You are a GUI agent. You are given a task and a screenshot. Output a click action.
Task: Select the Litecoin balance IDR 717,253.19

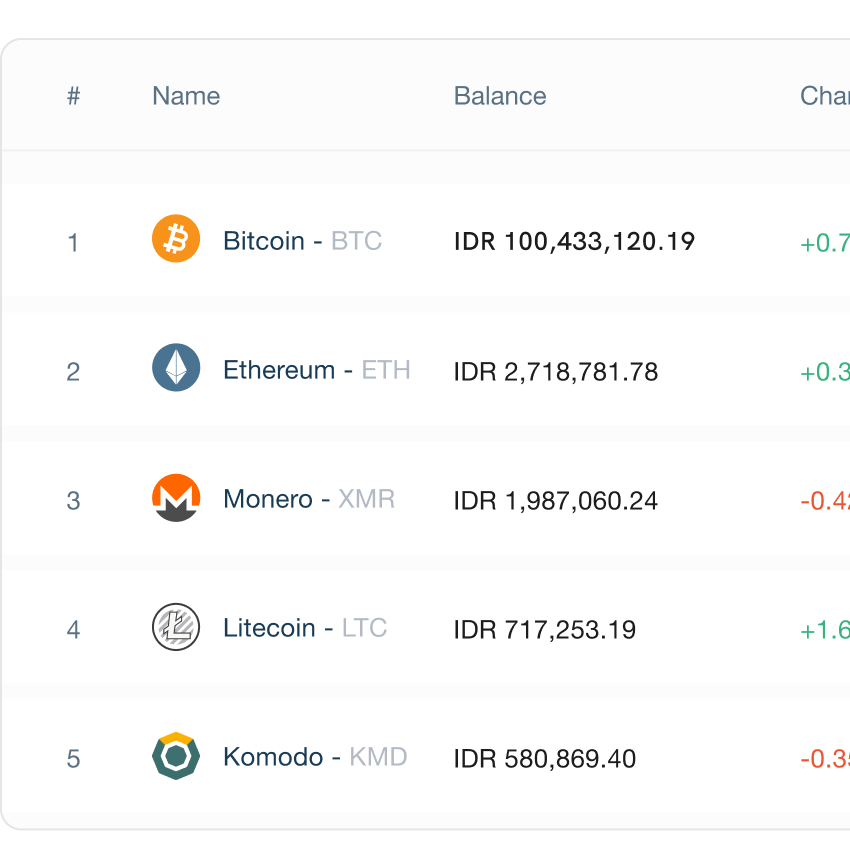[x=545, y=630]
